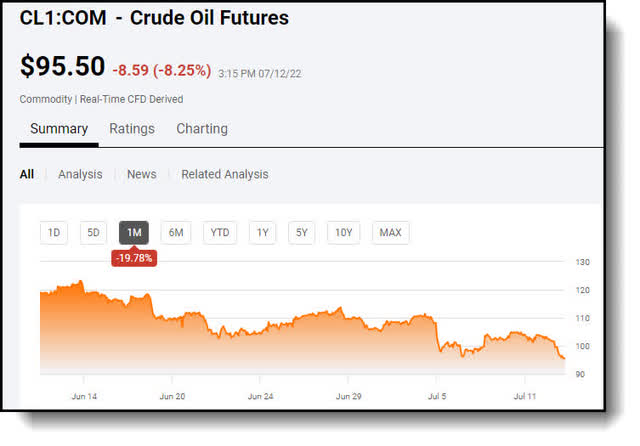Screen dimensions: 640x446
Task: Click the chart line near Jul 5
Action: coord(436,334)
